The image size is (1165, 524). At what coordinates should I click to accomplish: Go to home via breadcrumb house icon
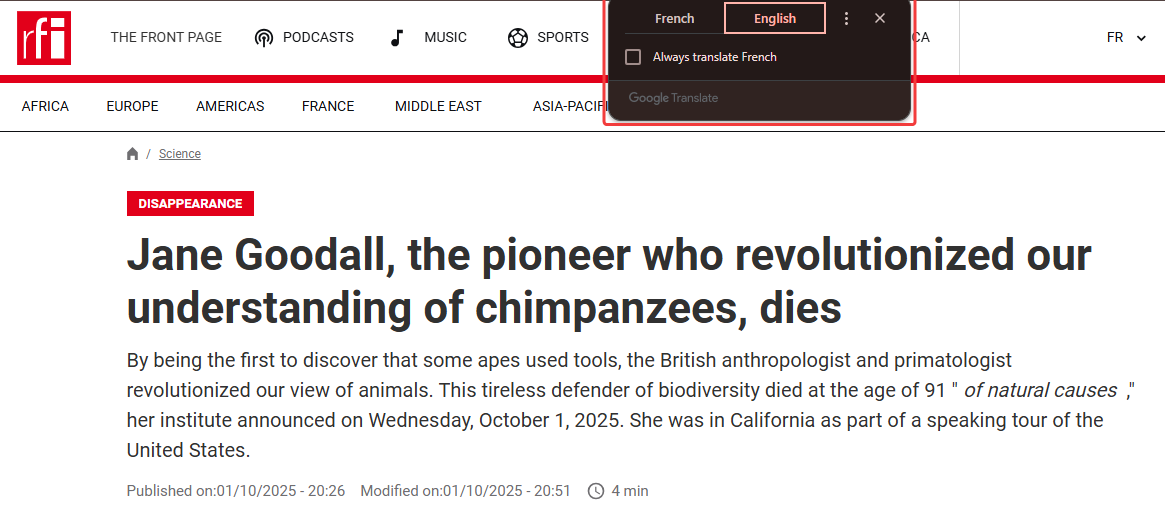click(x=133, y=154)
